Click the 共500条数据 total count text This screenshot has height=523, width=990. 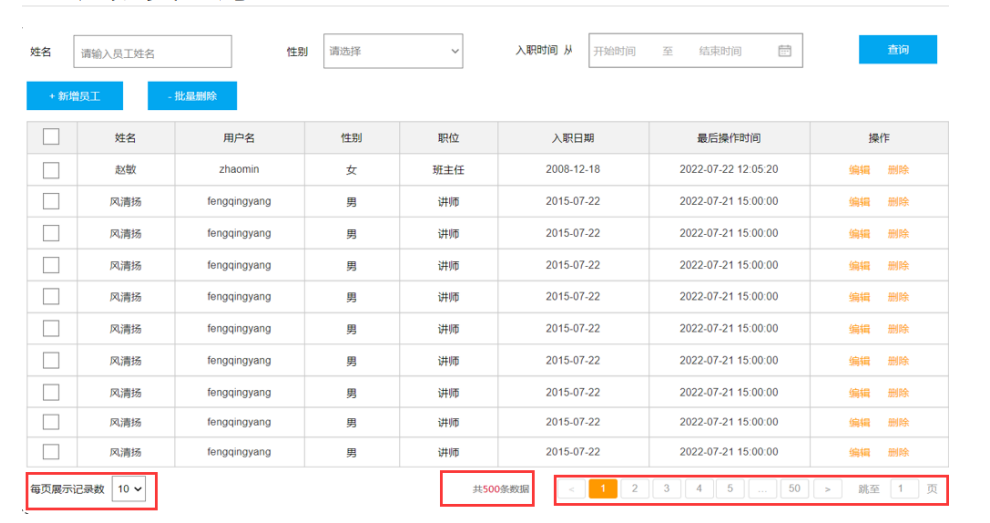[501, 489]
